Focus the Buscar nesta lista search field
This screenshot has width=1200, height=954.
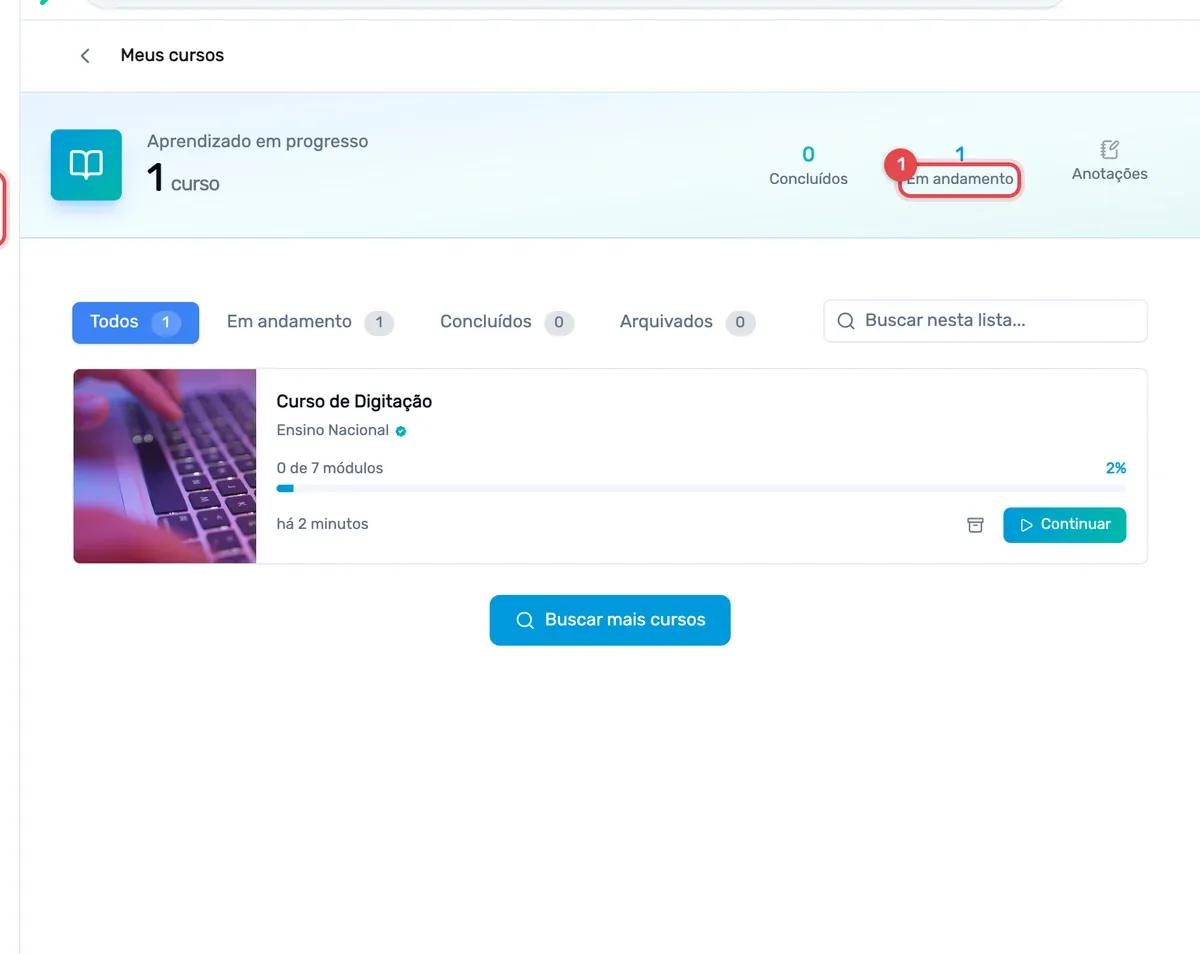985,321
